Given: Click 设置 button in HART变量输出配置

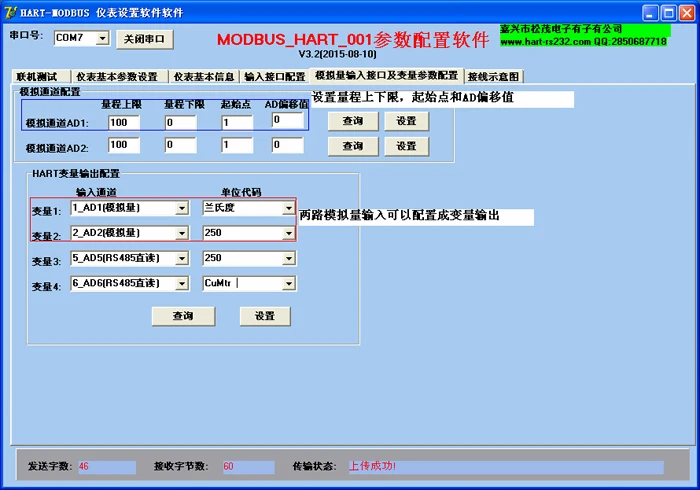Looking at the screenshot, I should click(x=265, y=316).
